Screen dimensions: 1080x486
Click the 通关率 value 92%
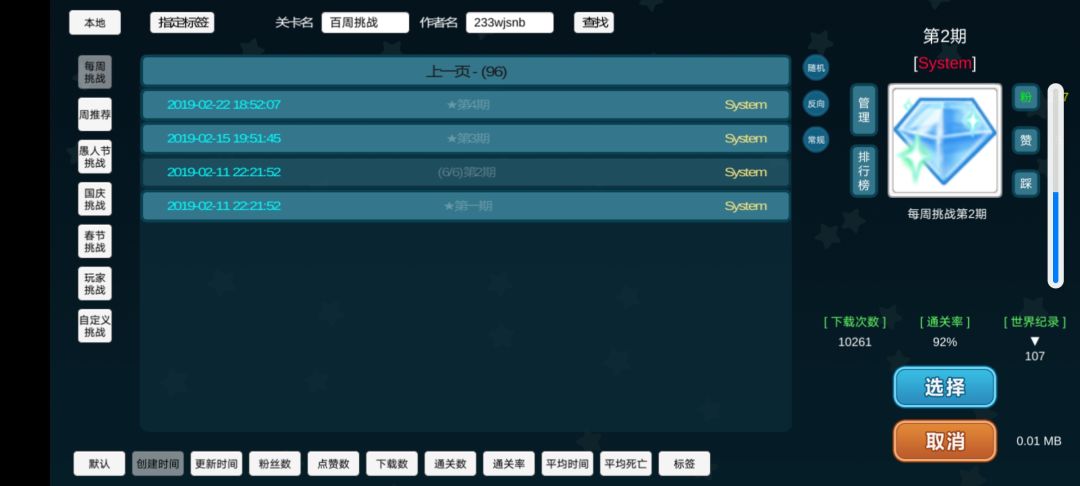click(x=945, y=342)
